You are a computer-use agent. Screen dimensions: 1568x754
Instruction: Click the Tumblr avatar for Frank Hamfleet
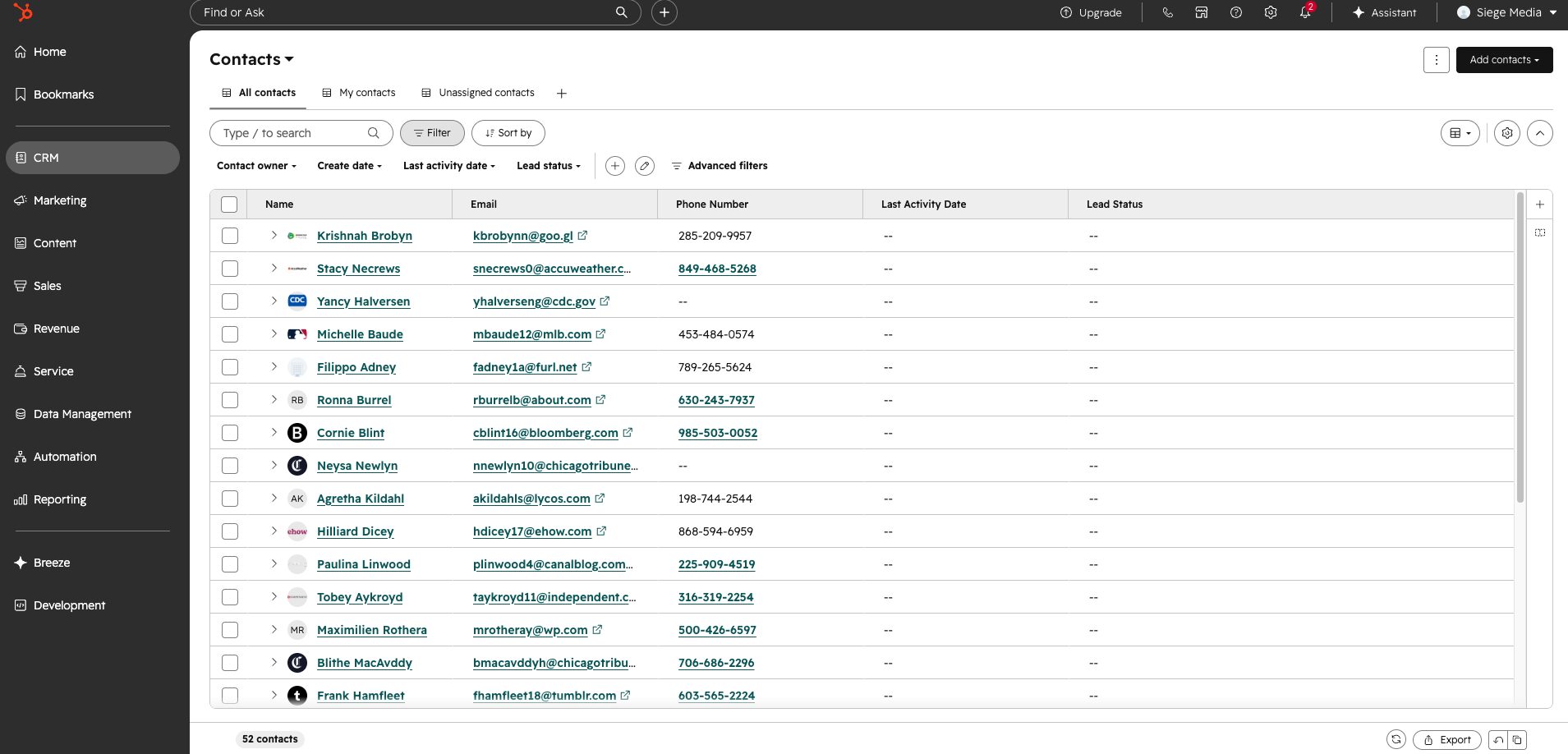point(297,696)
